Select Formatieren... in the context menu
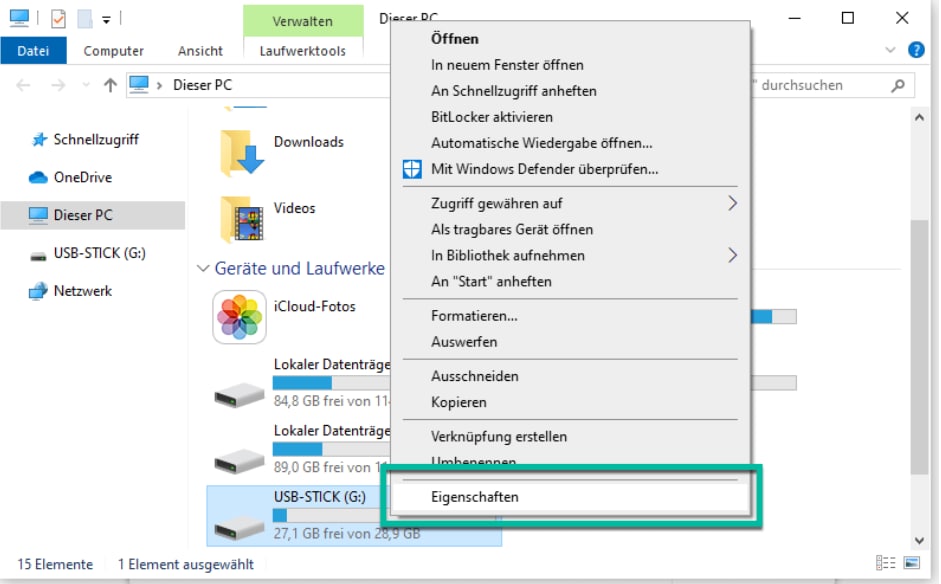Screen dimensions: 941x584 (474, 316)
